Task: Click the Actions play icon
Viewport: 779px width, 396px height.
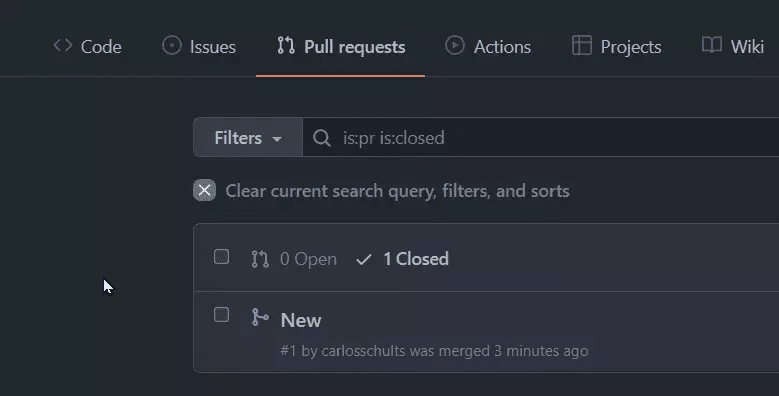Action: pos(455,46)
